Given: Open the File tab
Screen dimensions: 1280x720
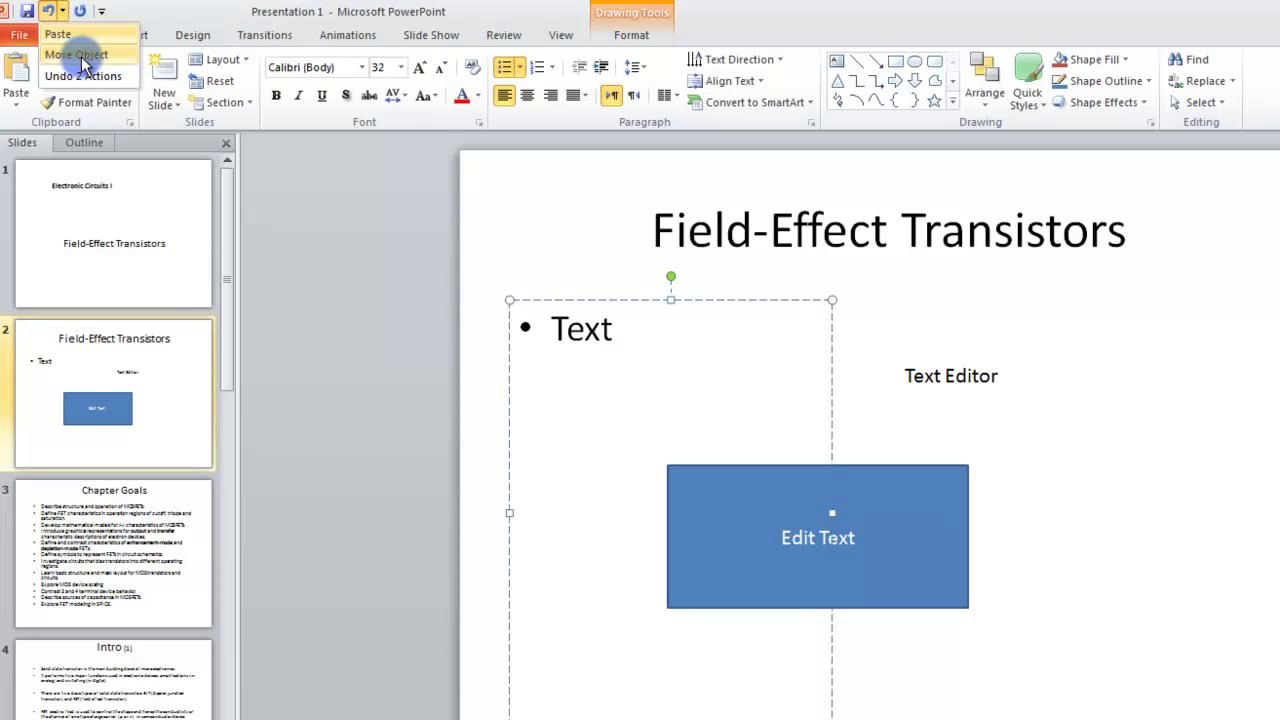Looking at the screenshot, I should point(19,35).
